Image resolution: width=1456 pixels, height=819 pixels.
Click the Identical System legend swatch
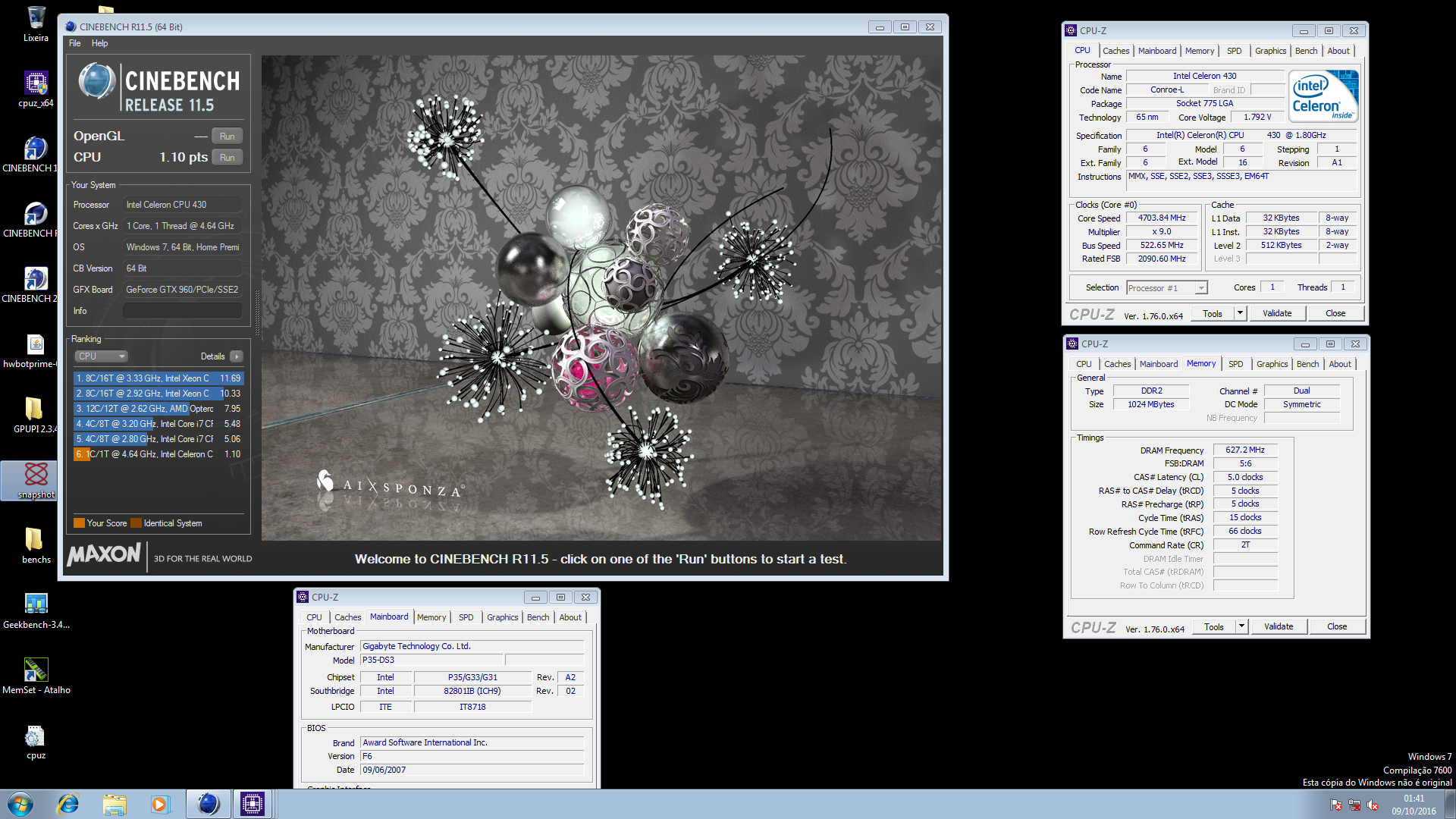[x=136, y=523]
